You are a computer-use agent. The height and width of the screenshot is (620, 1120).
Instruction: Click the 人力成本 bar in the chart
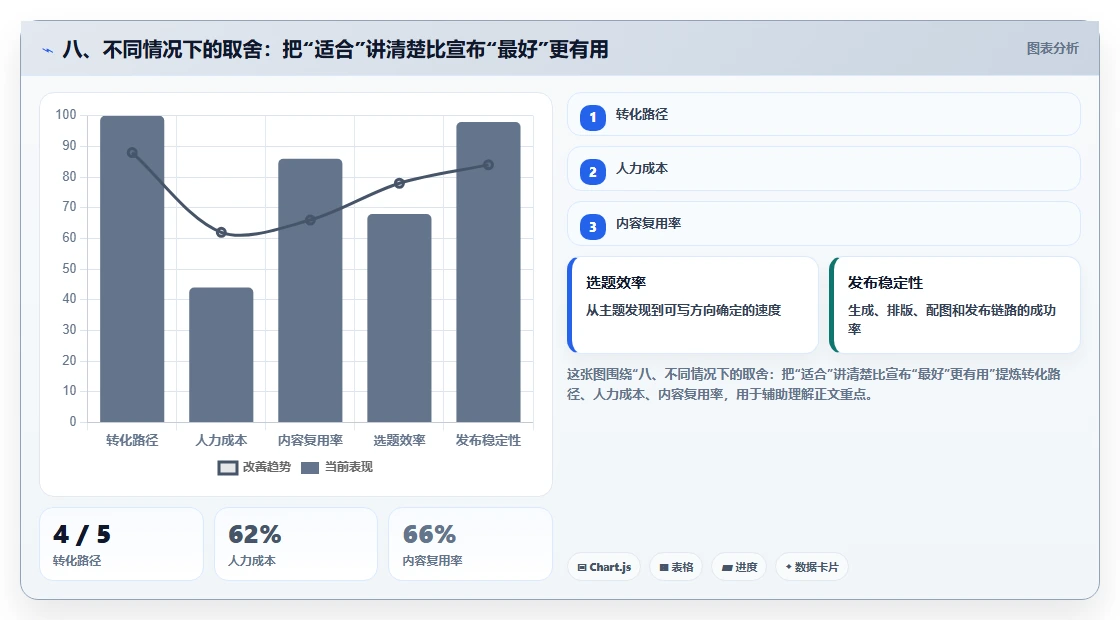(221, 354)
